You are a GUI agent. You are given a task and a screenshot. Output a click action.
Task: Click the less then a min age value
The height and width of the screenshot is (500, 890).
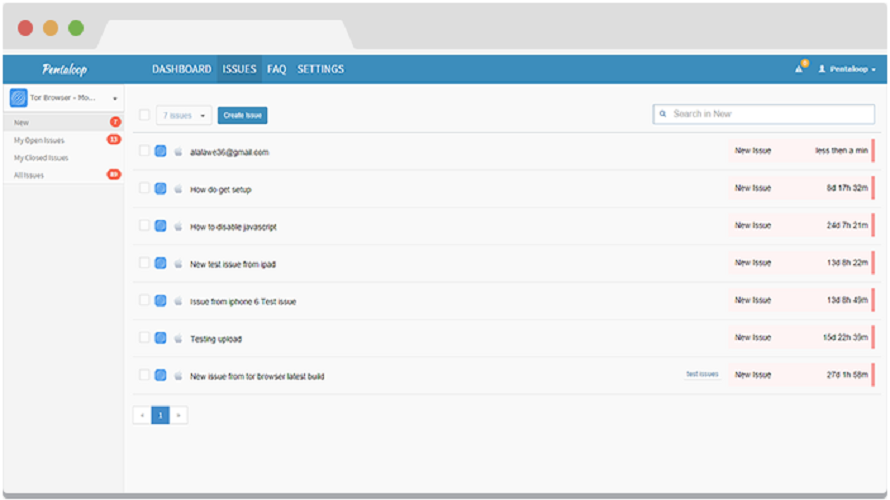[x=841, y=151]
